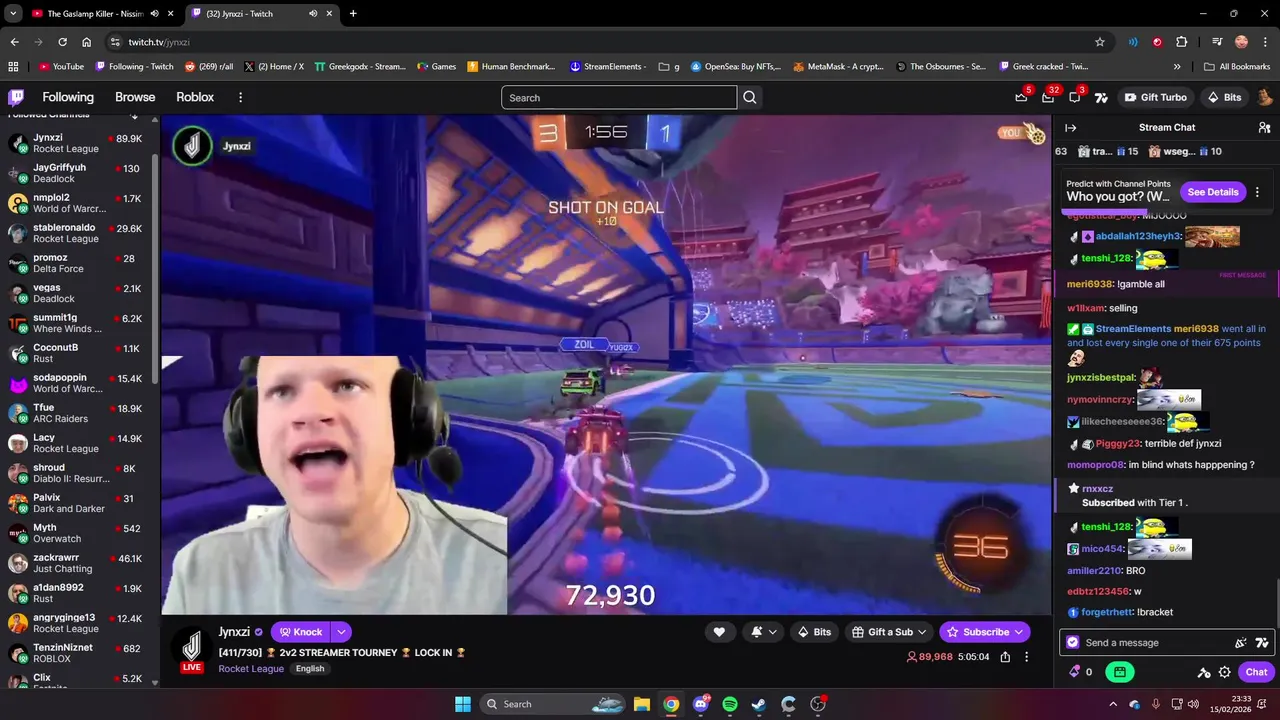1280x720 pixels.
Task: Open the Browse tab
Action: 135,97
